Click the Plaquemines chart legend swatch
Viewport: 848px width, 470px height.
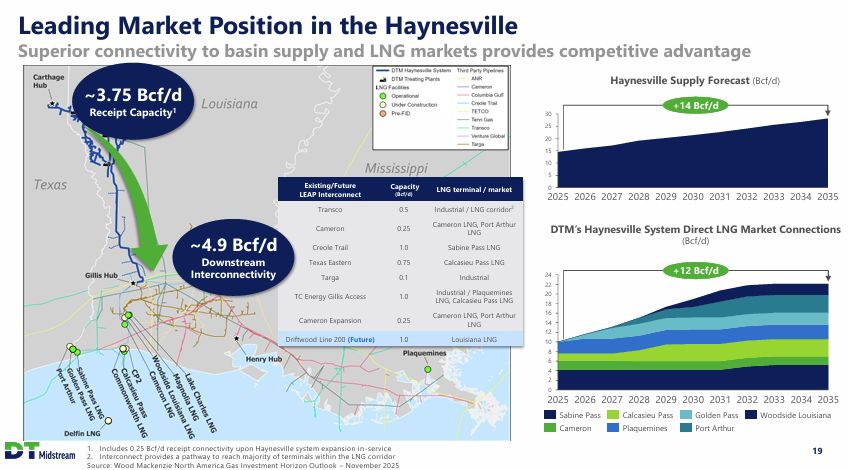pyautogui.click(x=613, y=428)
